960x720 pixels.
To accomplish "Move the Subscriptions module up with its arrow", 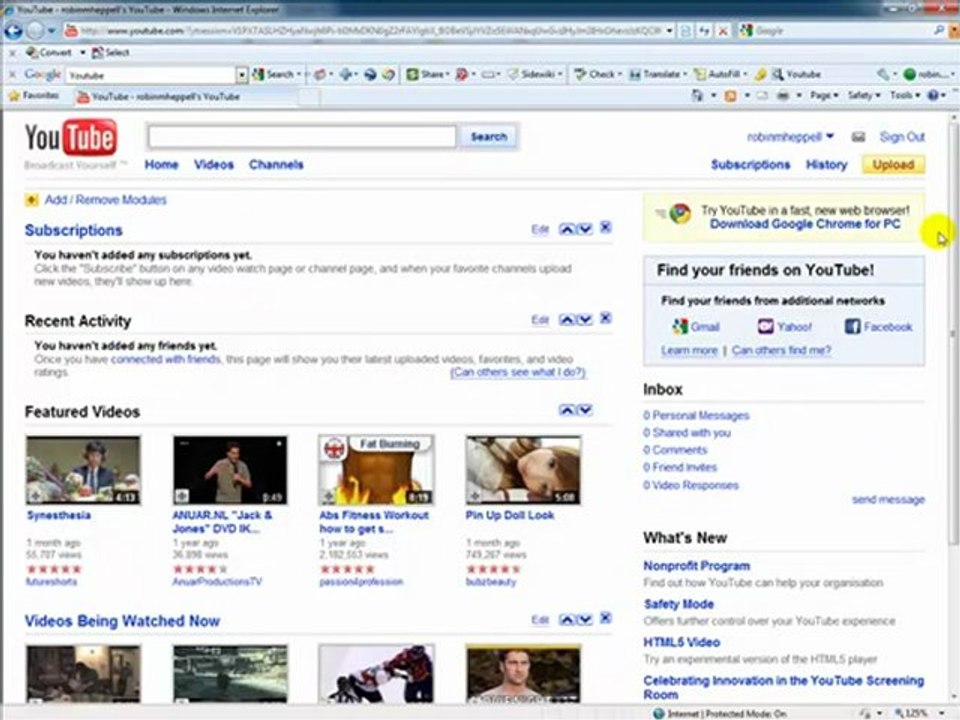I will click(x=567, y=229).
